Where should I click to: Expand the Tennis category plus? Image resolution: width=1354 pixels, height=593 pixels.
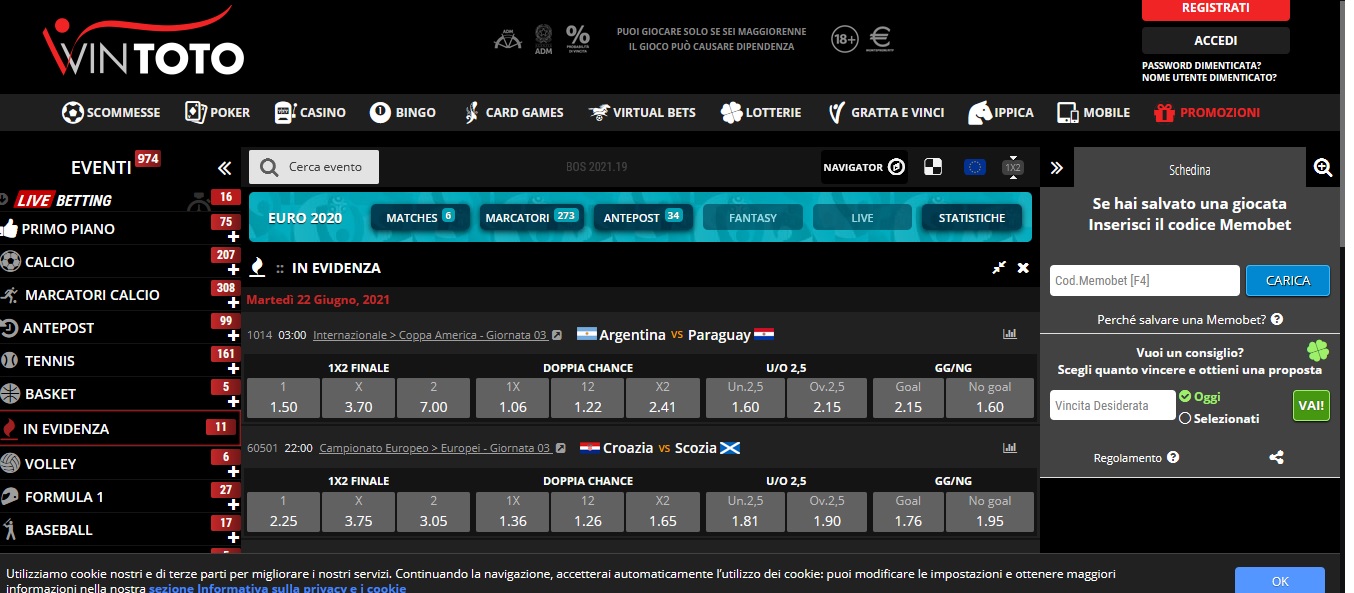coord(234,370)
